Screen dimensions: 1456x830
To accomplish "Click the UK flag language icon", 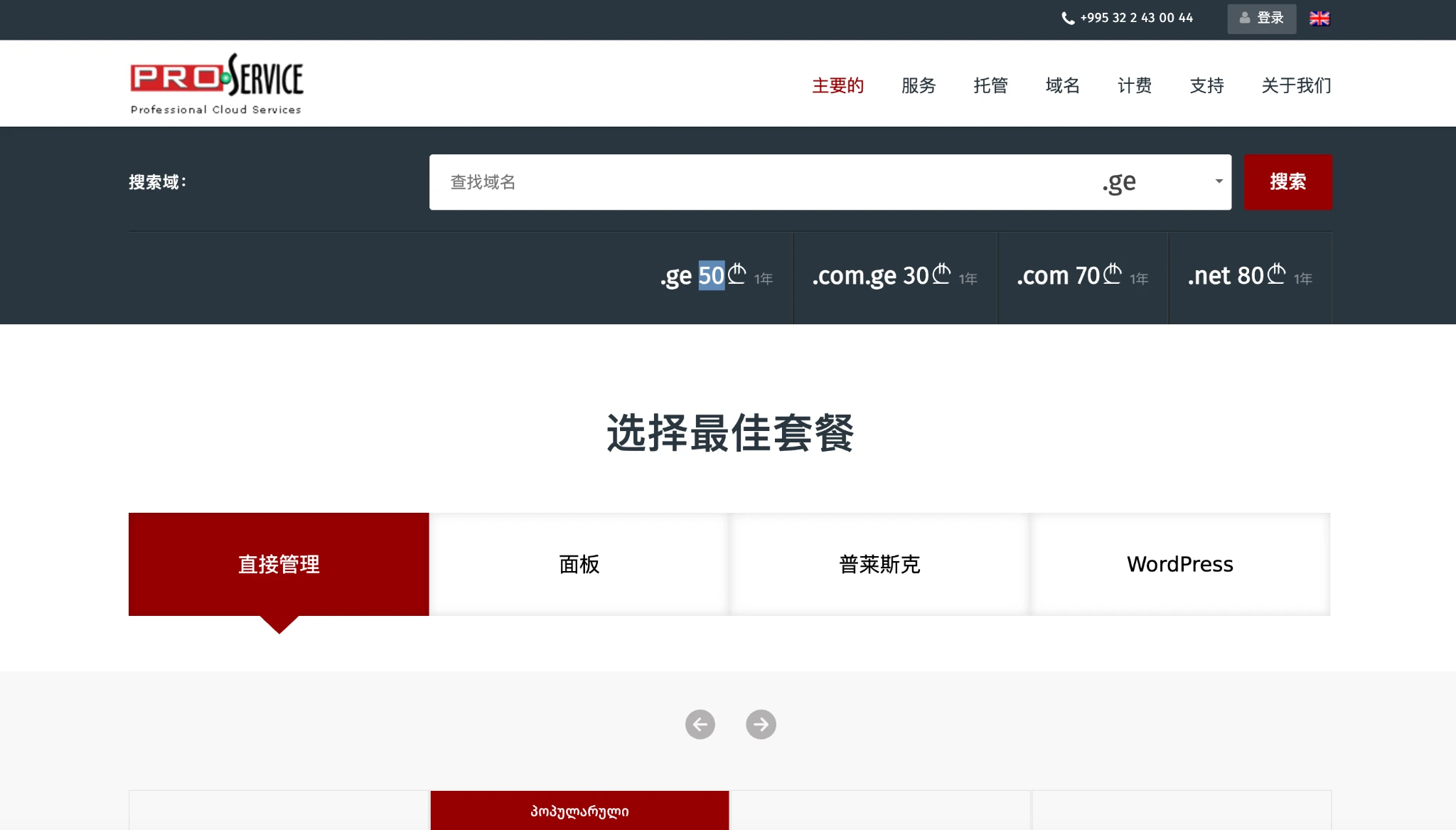I will pyautogui.click(x=1319, y=18).
